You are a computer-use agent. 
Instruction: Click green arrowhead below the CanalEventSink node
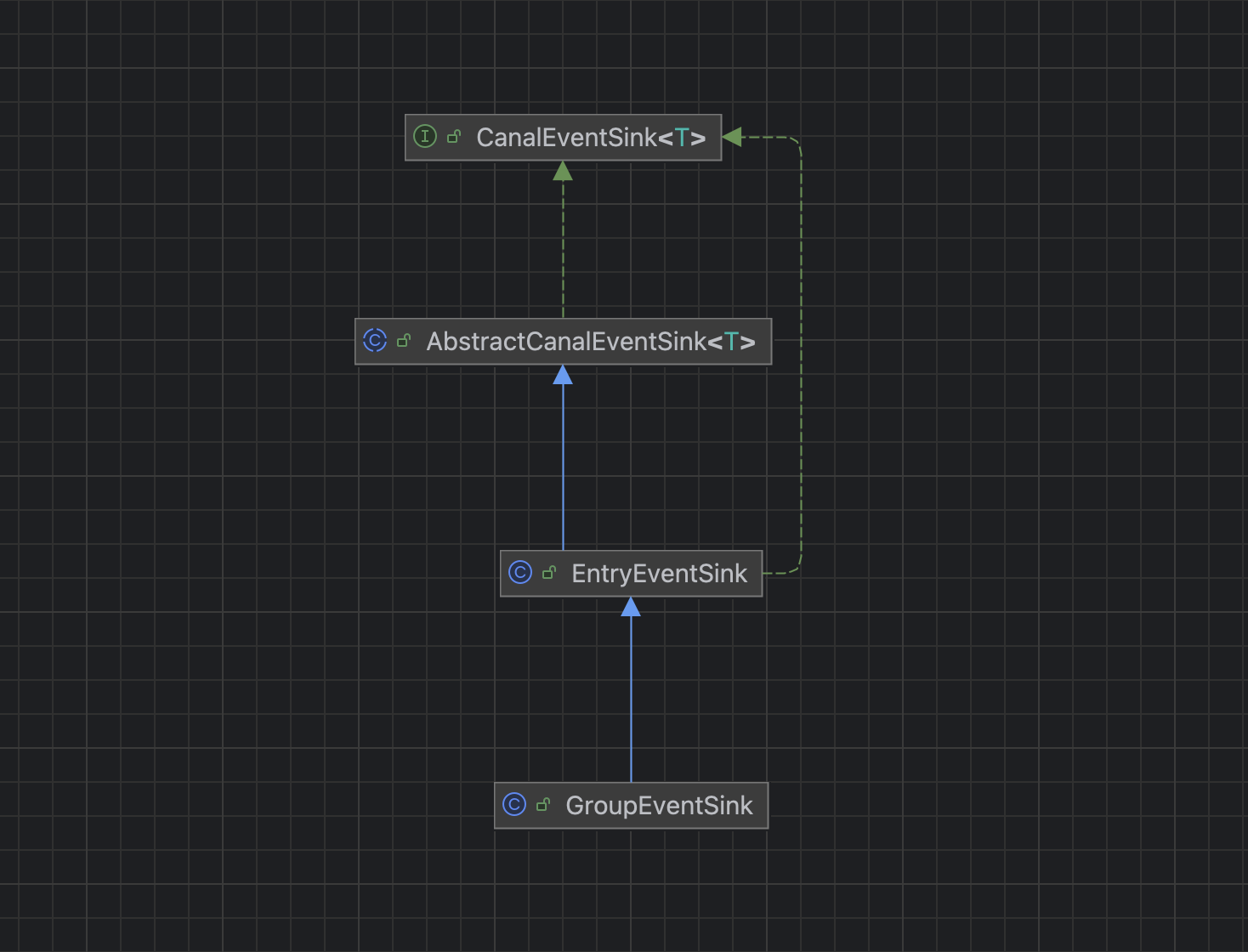[x=563, y=171]
